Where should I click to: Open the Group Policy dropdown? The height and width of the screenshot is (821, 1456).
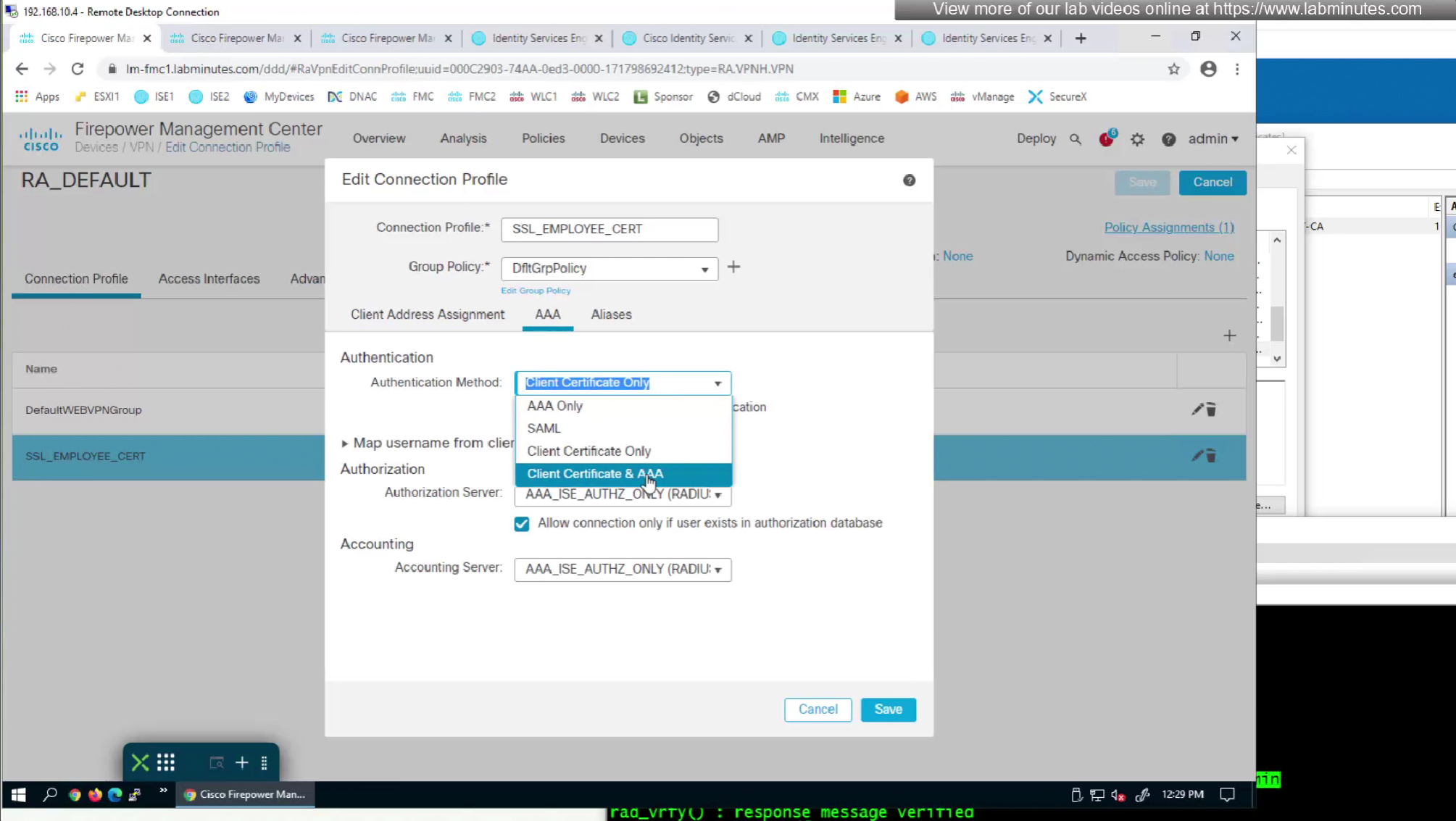610,269
